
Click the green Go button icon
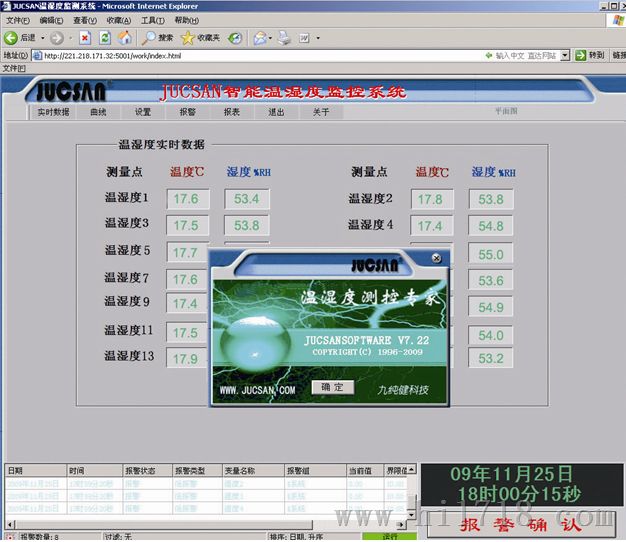pos(580,55)
